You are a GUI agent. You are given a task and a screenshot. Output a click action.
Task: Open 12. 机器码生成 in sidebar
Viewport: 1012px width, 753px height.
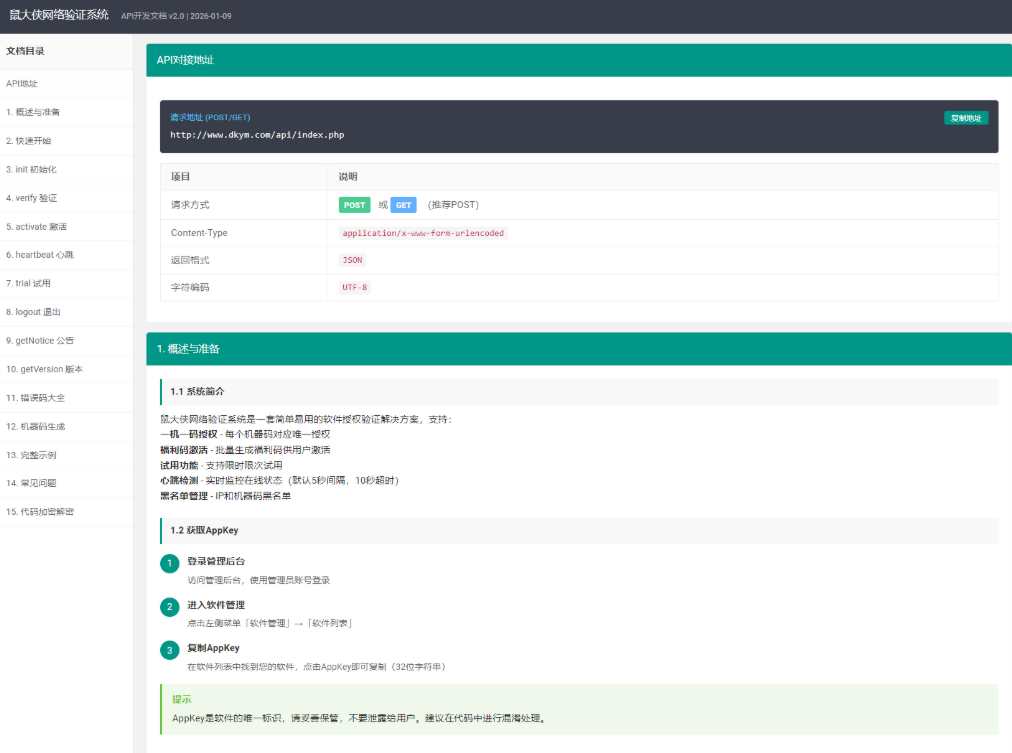(x=35, y=426)
